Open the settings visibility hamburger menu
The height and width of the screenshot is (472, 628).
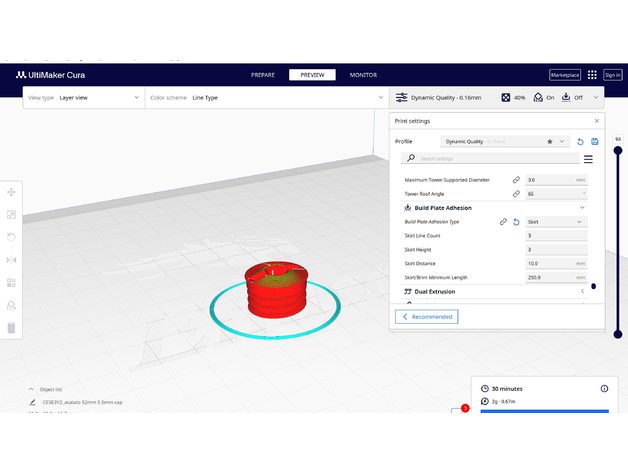pos(588,159)
